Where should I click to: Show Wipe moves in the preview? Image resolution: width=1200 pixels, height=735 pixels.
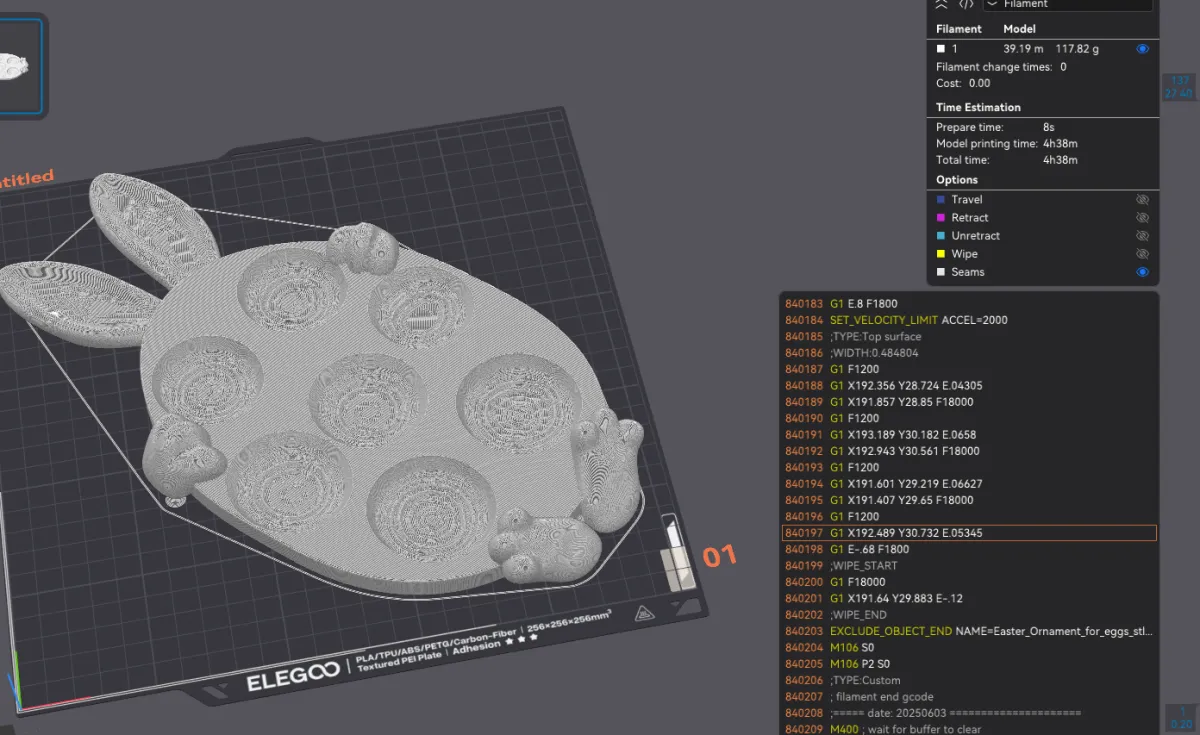pyautogui.click(x=1142, y=254)
